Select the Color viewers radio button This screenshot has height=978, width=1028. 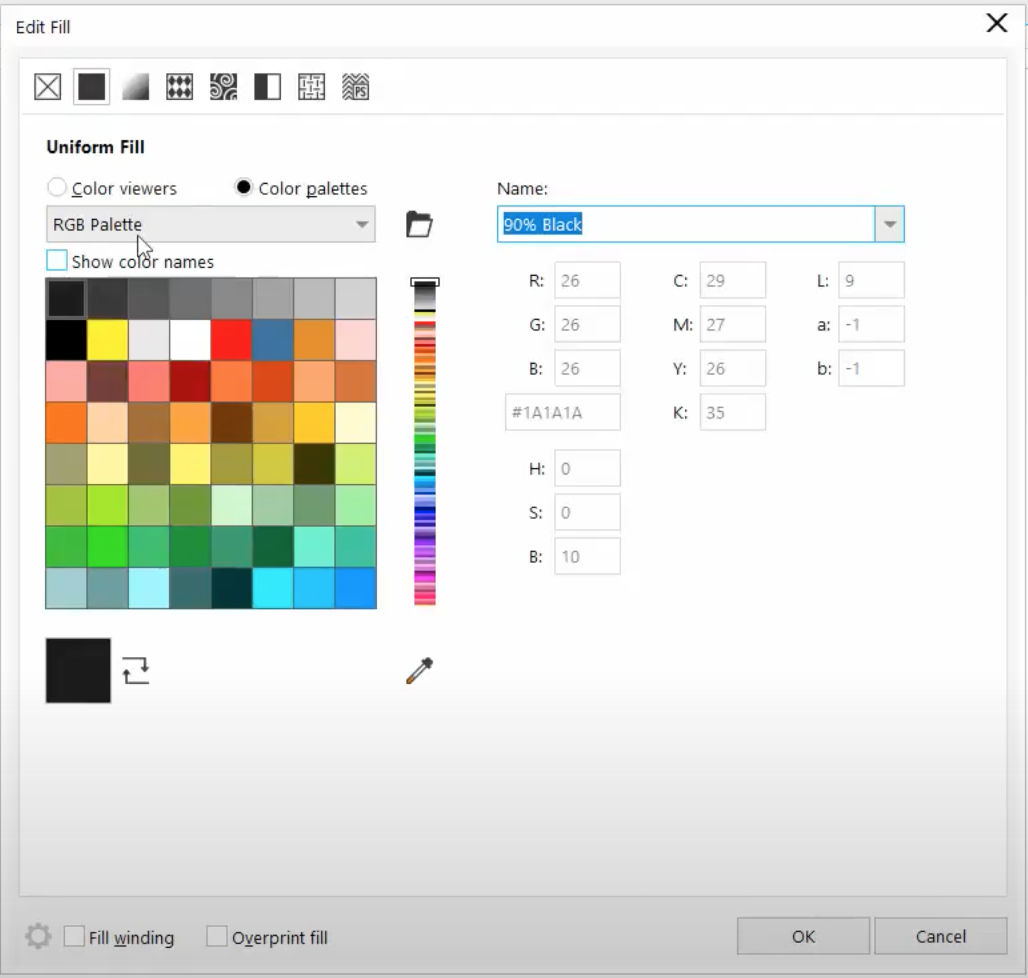(57, 188)
